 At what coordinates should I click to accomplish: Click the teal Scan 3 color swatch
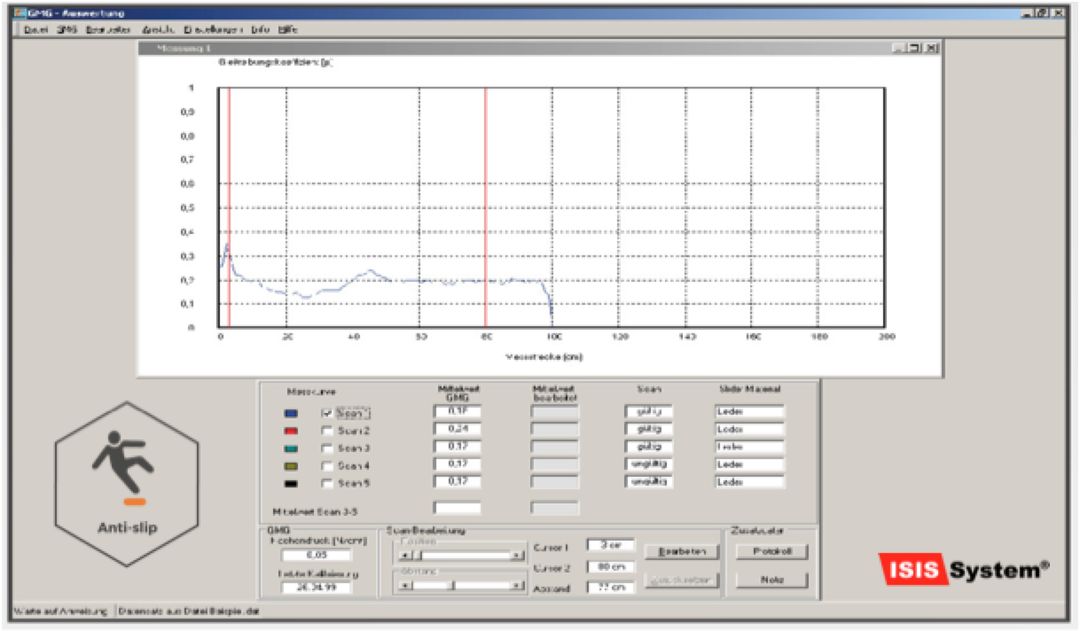point(291,448)
